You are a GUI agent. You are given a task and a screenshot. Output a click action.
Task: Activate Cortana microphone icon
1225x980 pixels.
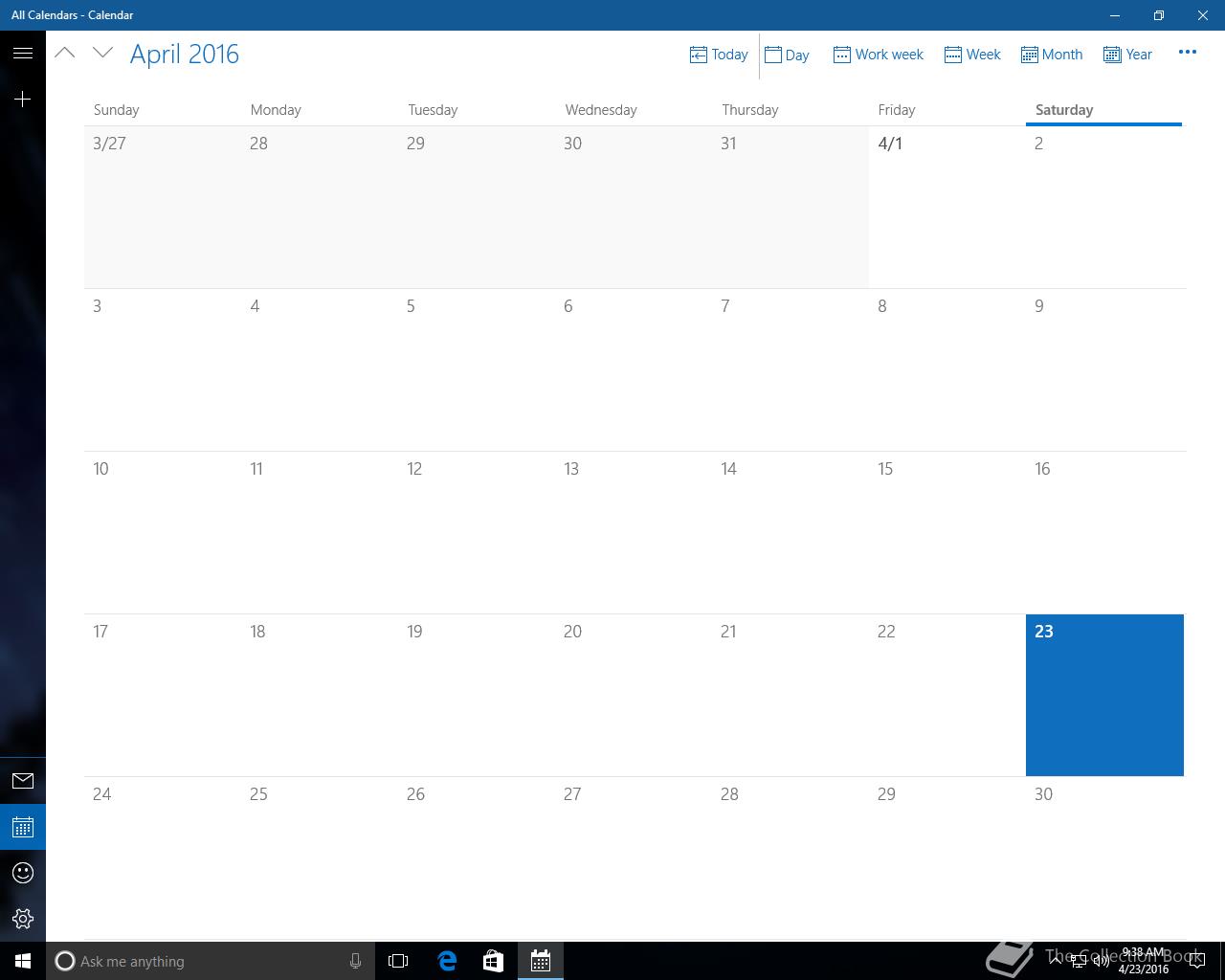coord(355,961)
